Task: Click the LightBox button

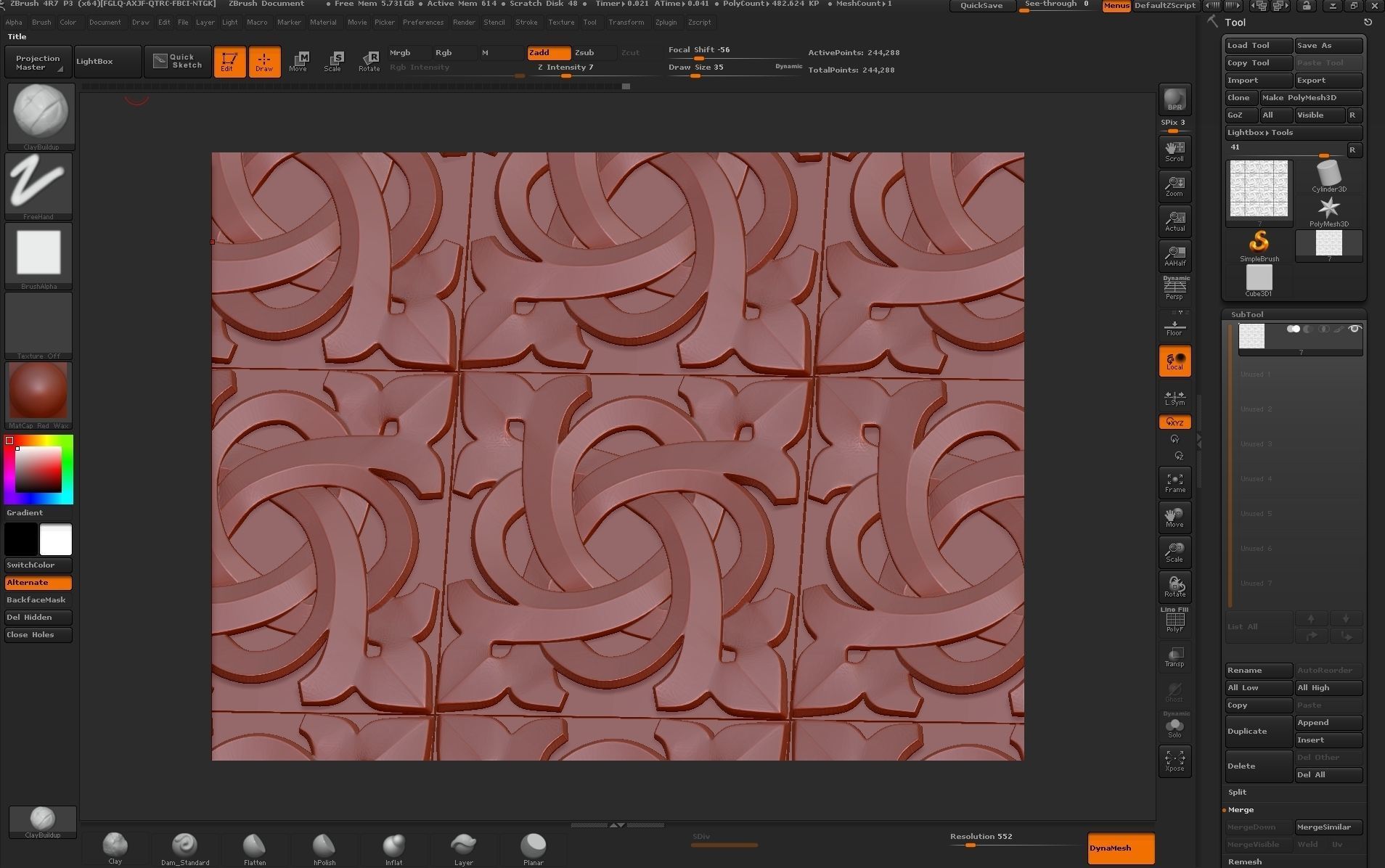Action: 107,62
